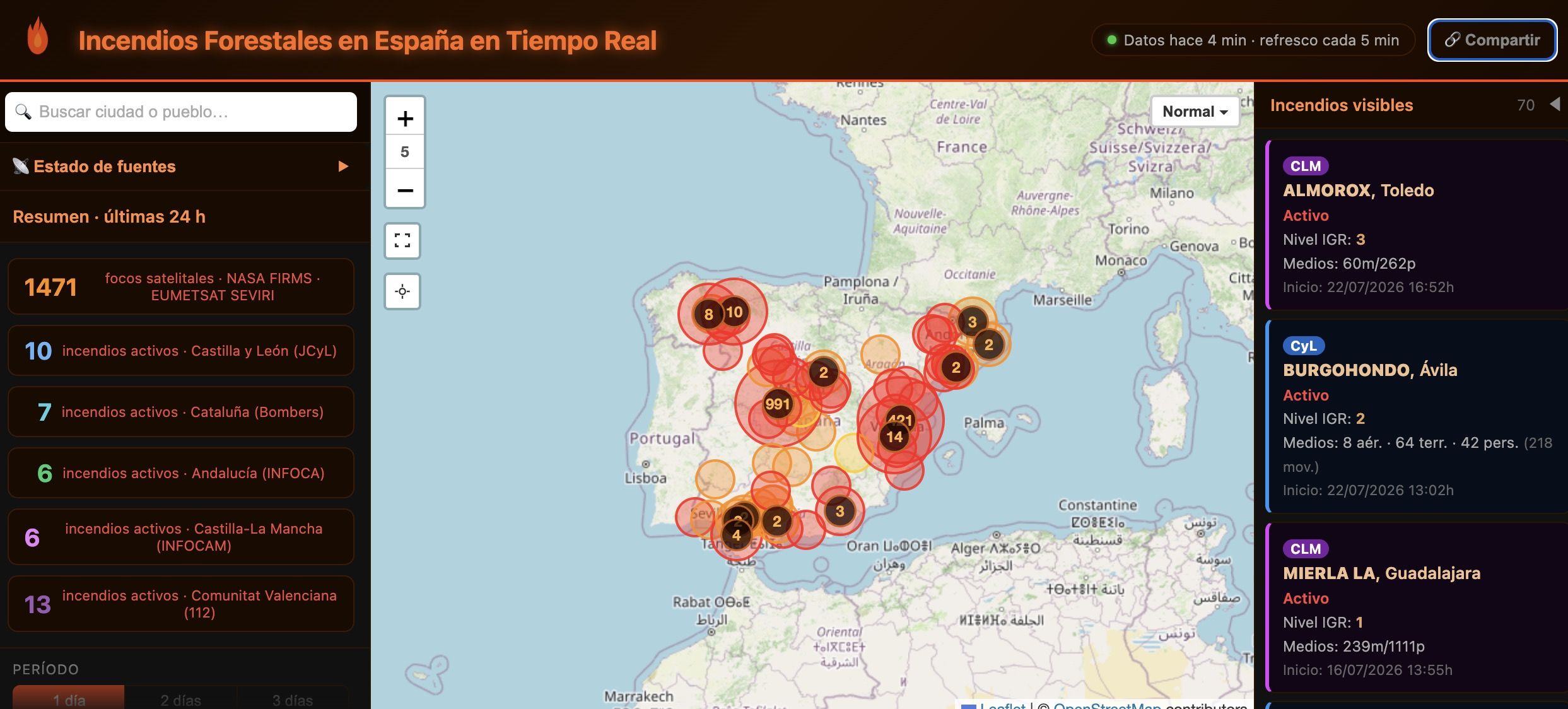Click the flame logo in header

click(x=38, y=37)
